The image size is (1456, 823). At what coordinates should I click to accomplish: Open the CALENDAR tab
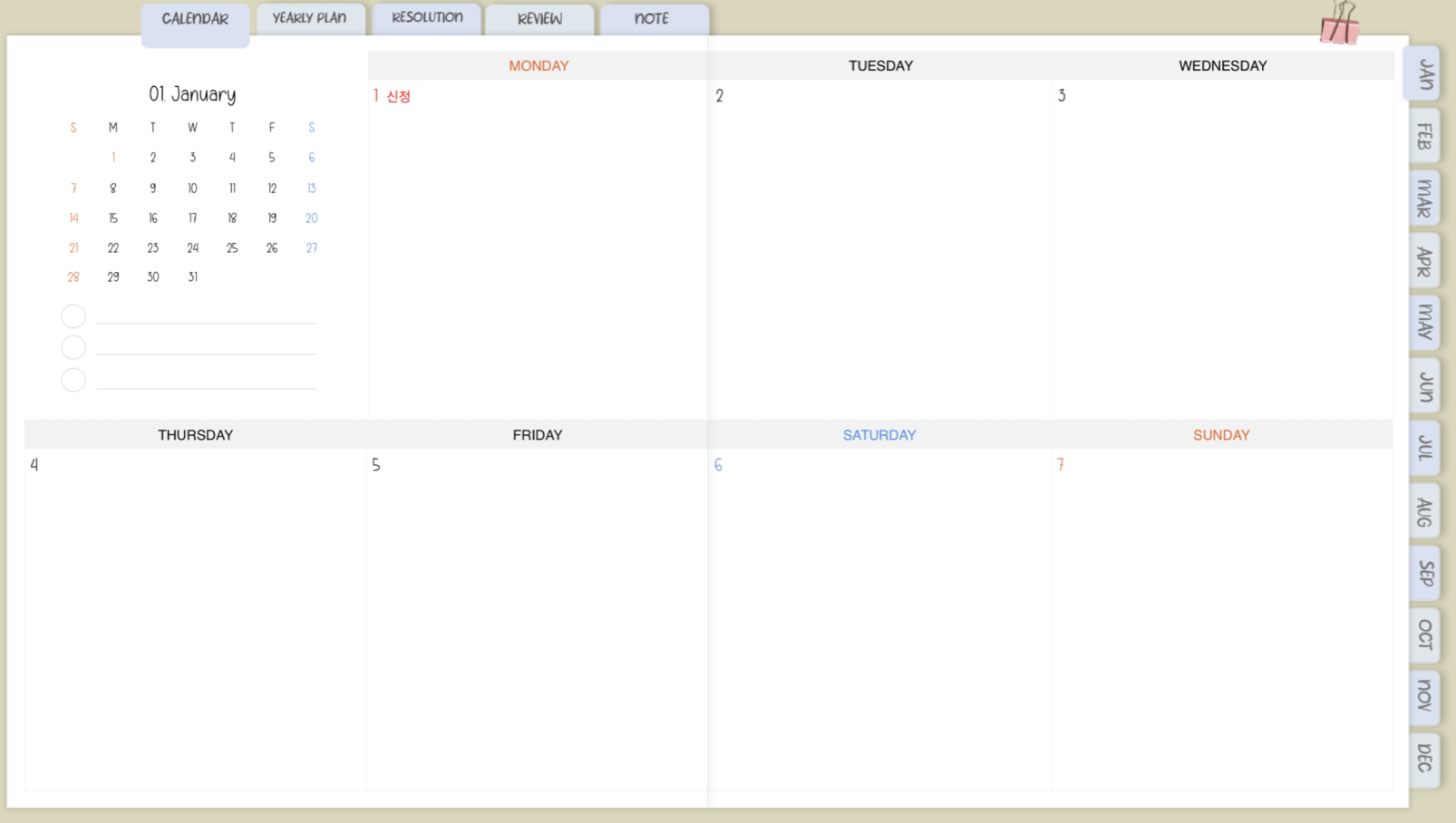[x=195, y=24]
